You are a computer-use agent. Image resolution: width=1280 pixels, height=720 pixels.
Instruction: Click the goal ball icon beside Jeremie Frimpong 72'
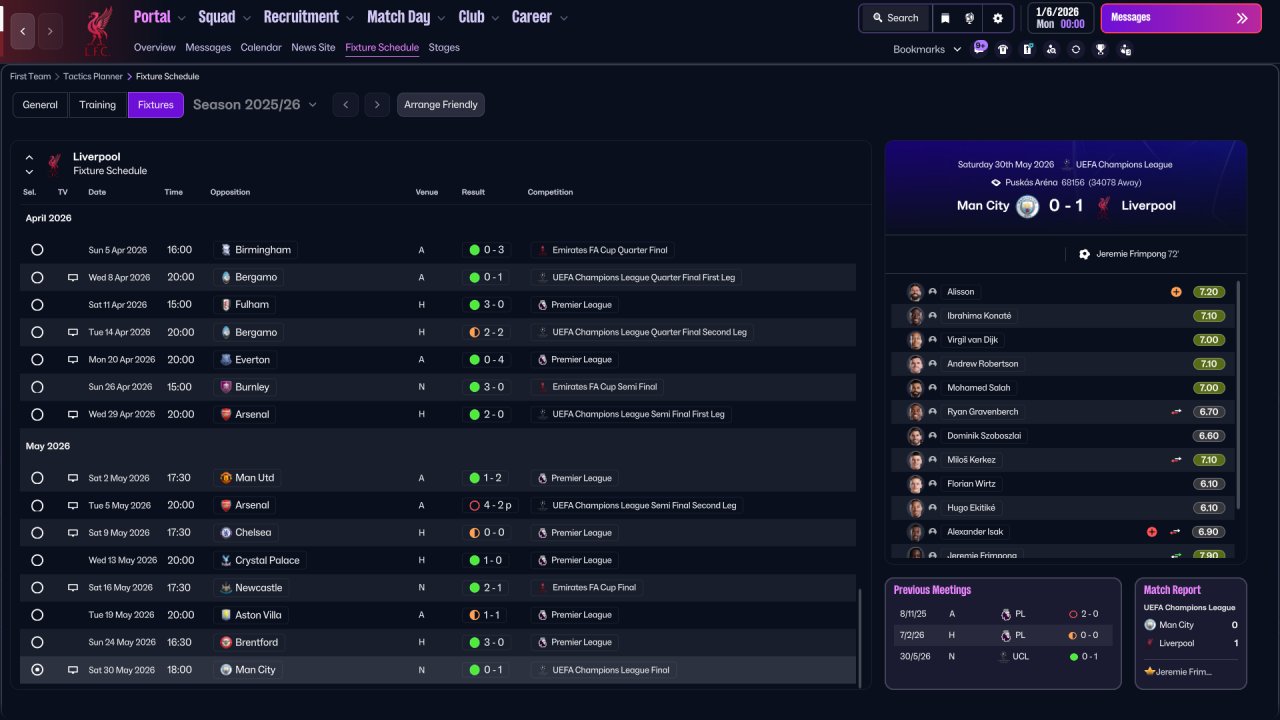point(1084,254)
